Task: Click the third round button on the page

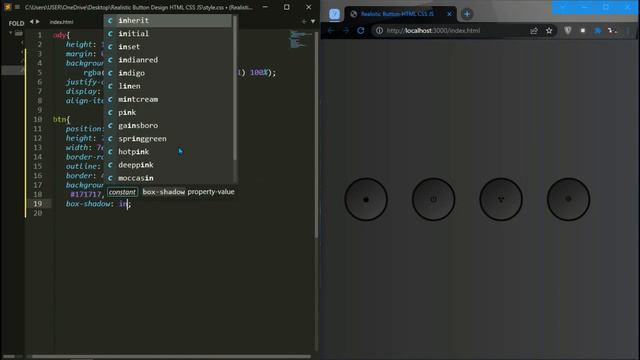Action: tap(501, 200)
